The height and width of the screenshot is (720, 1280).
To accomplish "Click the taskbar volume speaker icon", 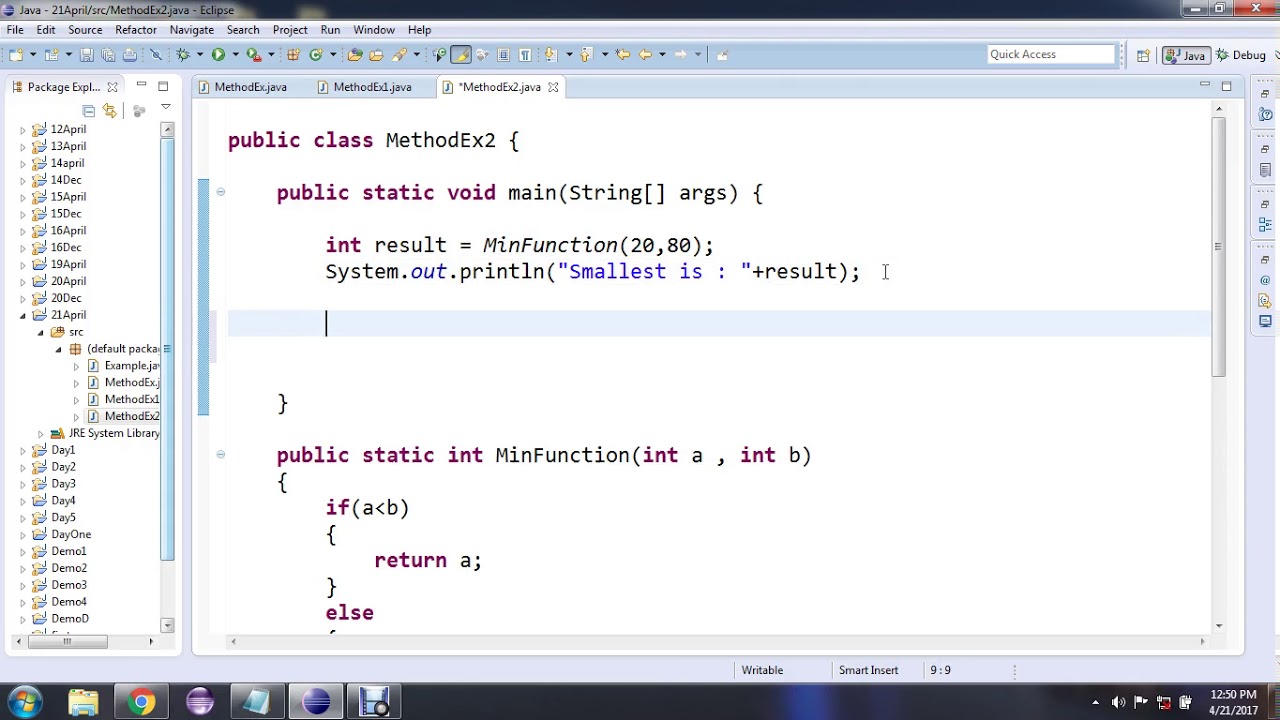I will coord(1118,702).
